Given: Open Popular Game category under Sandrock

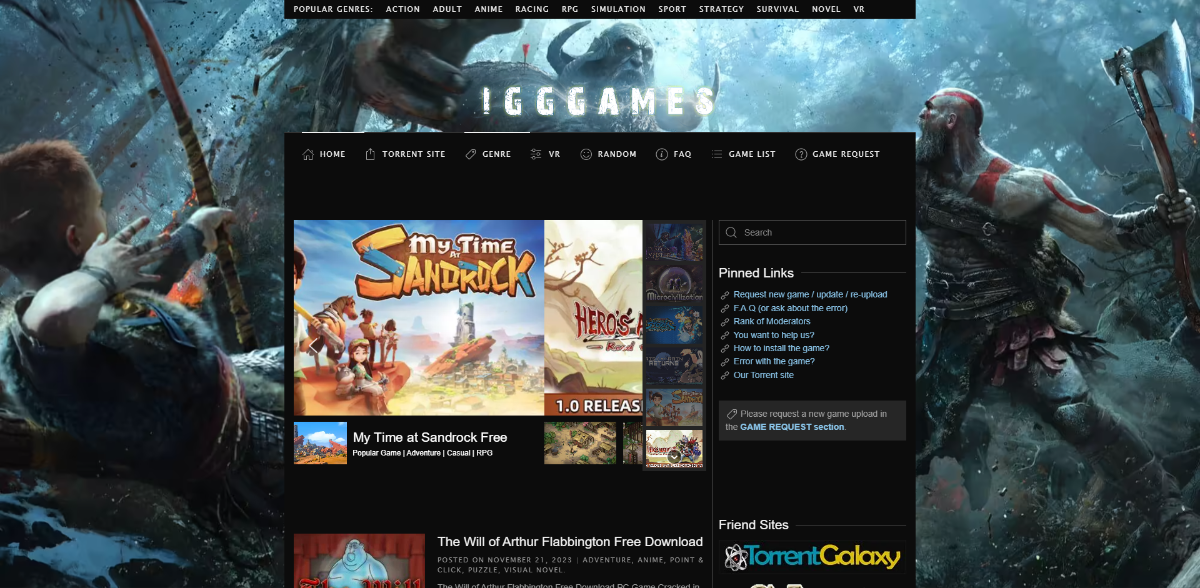Looking at the screenshot, I should click(377, 453).
